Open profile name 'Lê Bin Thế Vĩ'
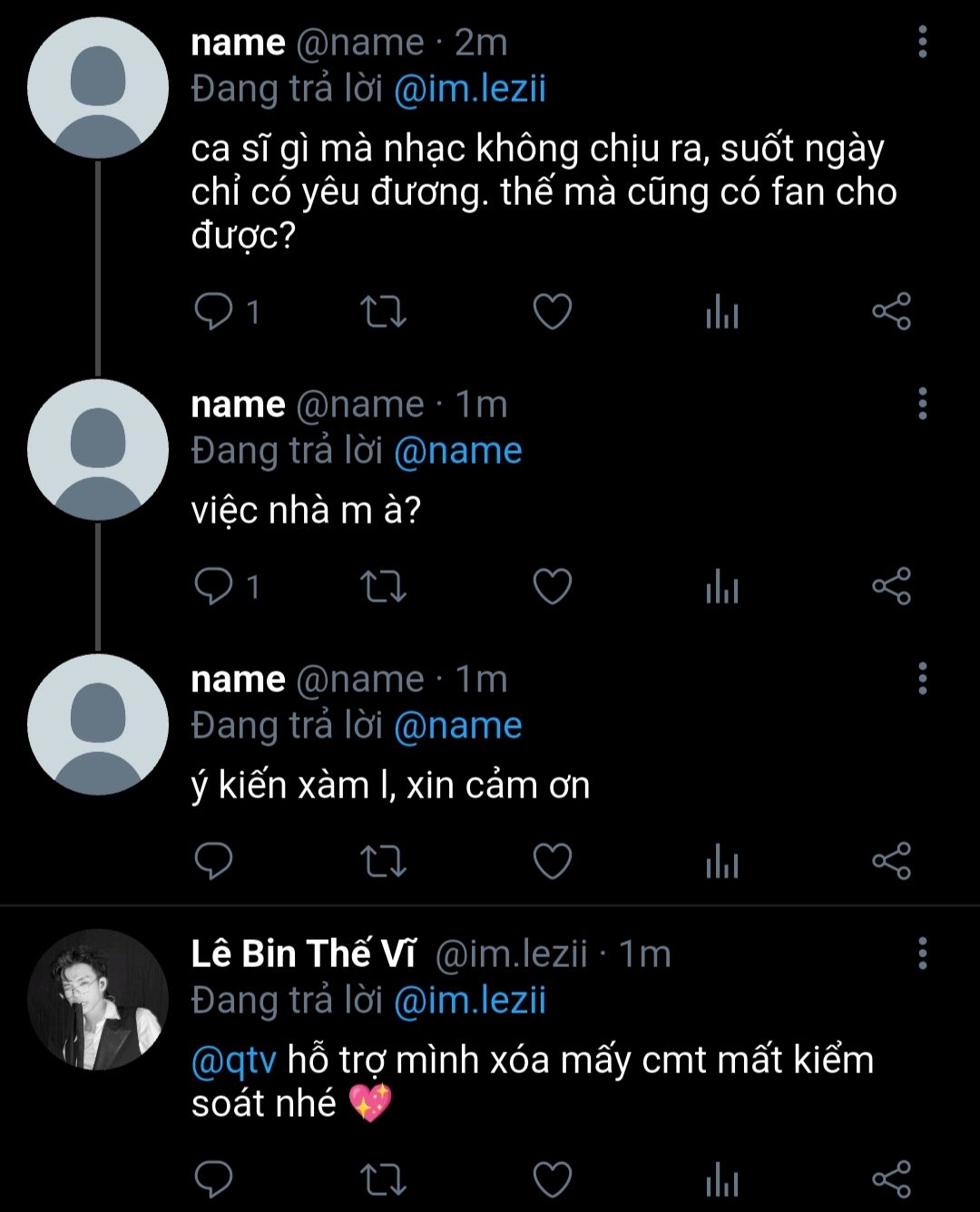 [304, 953]
